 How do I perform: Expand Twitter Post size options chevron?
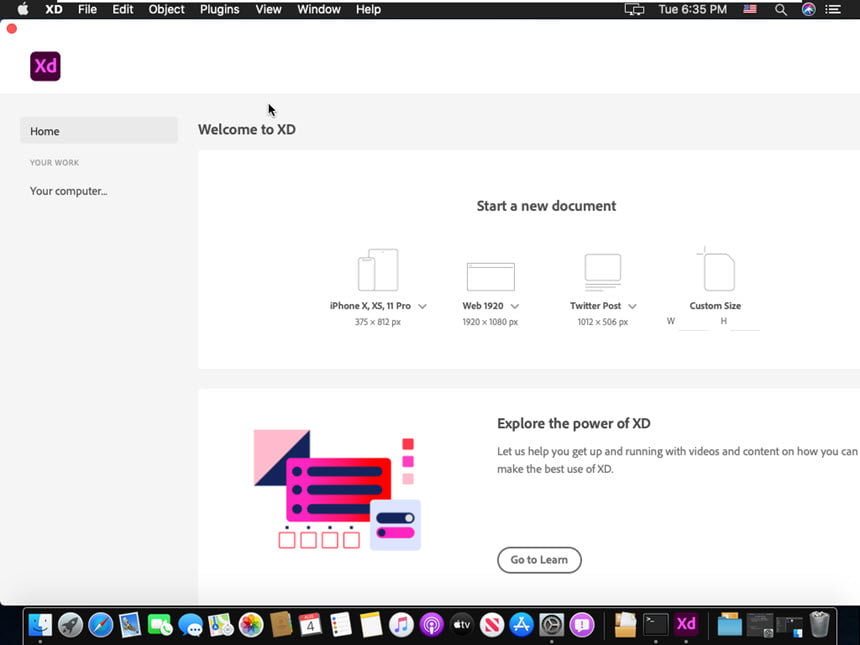[632, 306]
